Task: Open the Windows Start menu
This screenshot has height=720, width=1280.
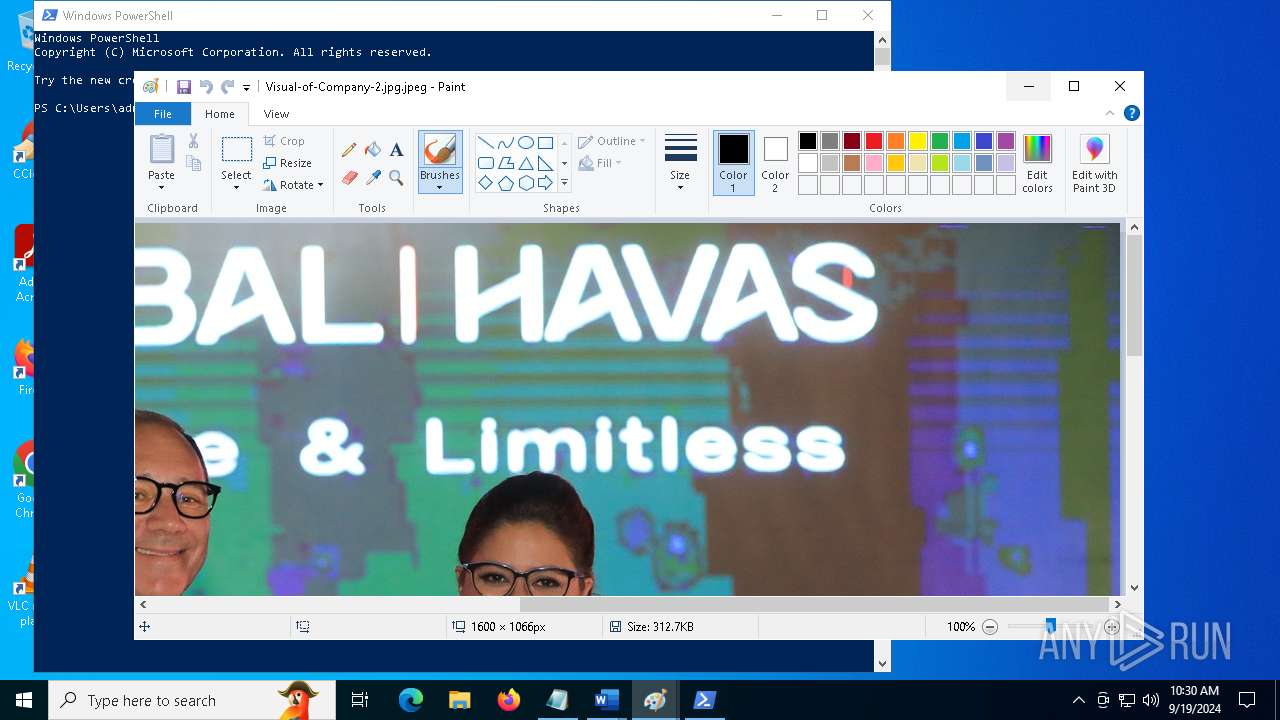Action: coord(24,700)
